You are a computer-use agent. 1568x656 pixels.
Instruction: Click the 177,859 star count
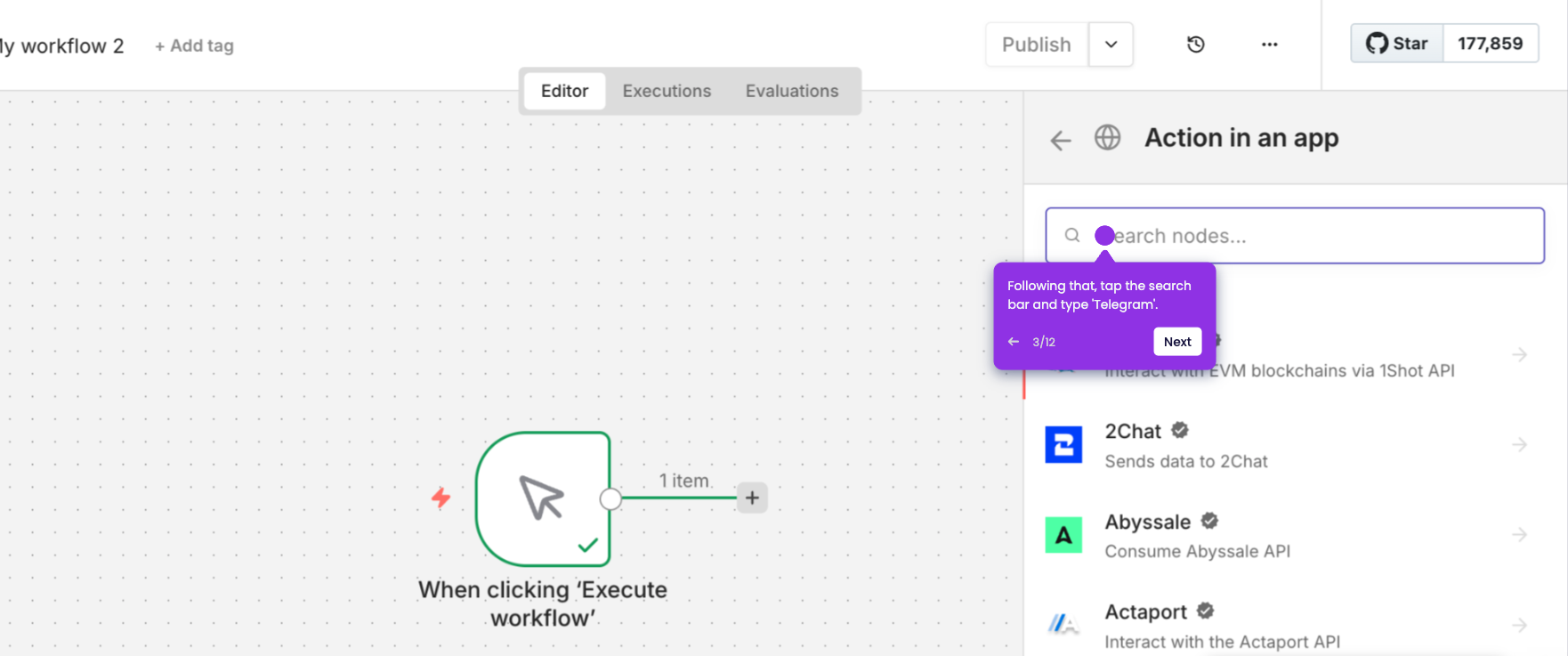[x=1491, y=43]
